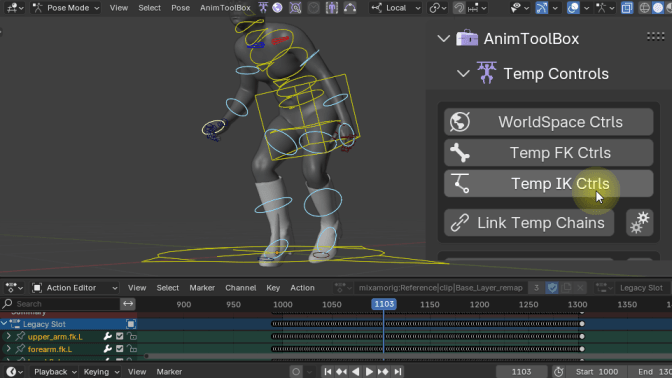
Task: Expand the upper_arm.fk.L channel
Action: pyautogui.click(x=9, y=336)
